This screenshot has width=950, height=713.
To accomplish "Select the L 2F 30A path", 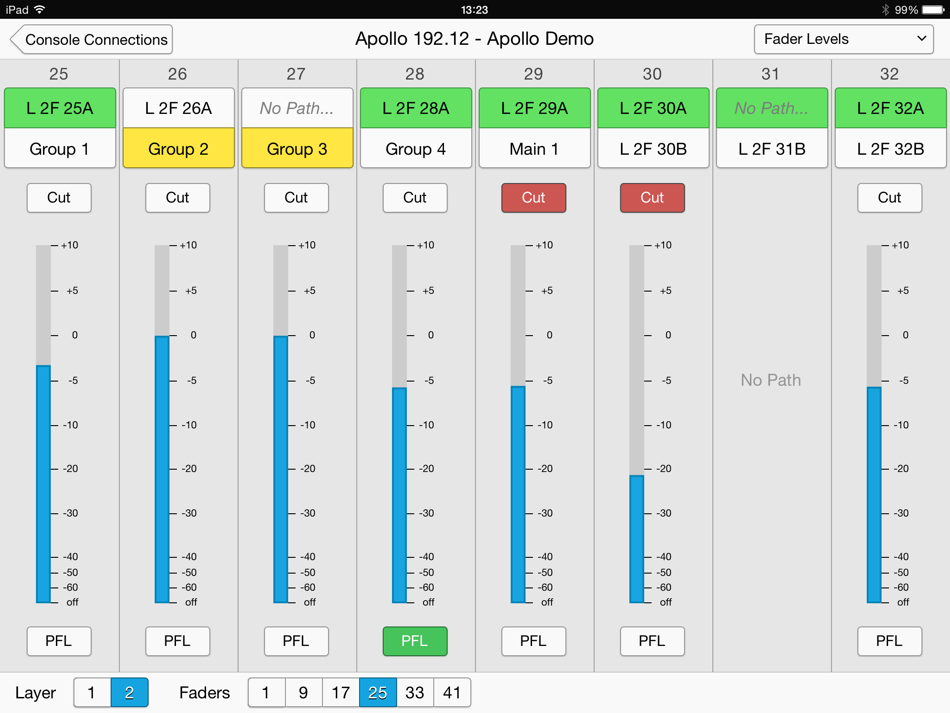I will coord(653,108).
